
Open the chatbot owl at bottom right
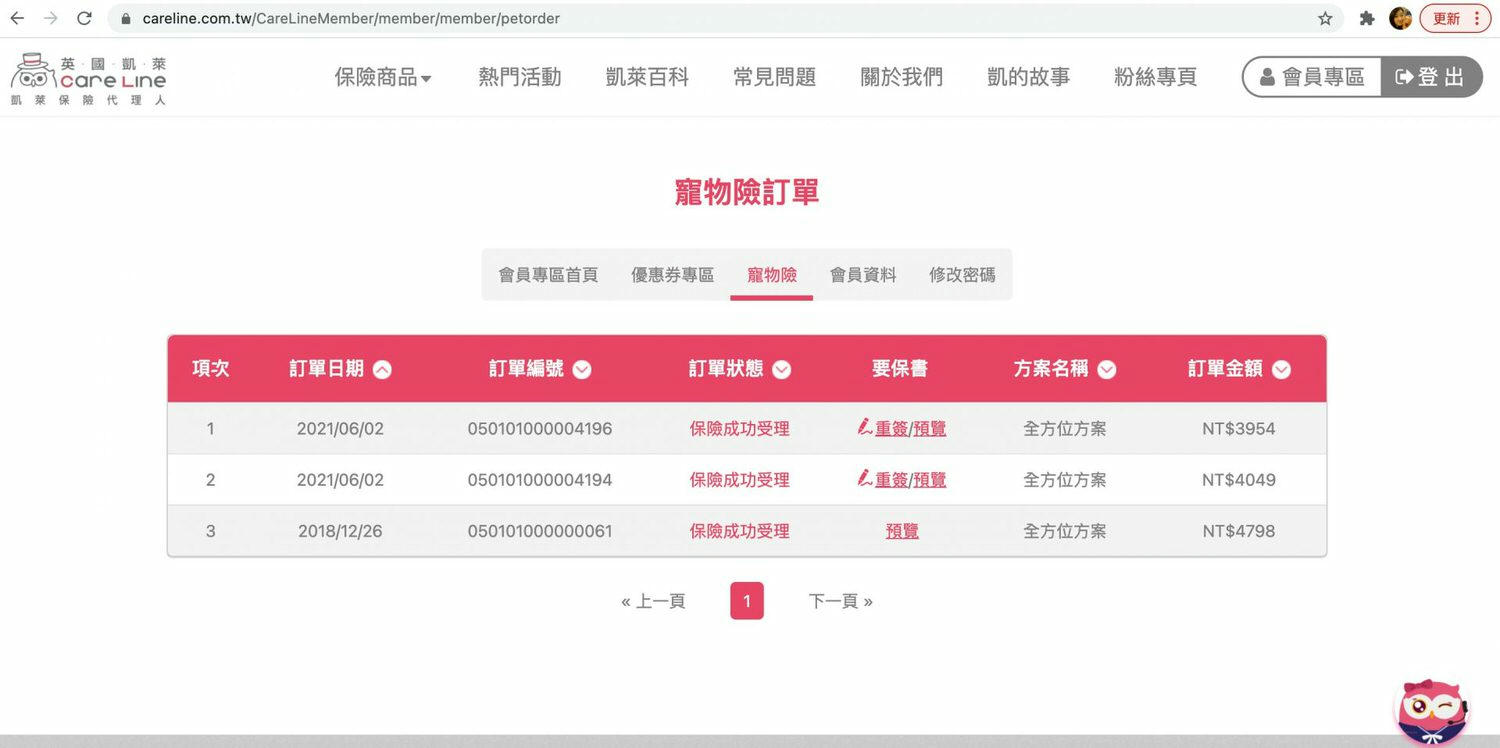tap(1432, 710)
